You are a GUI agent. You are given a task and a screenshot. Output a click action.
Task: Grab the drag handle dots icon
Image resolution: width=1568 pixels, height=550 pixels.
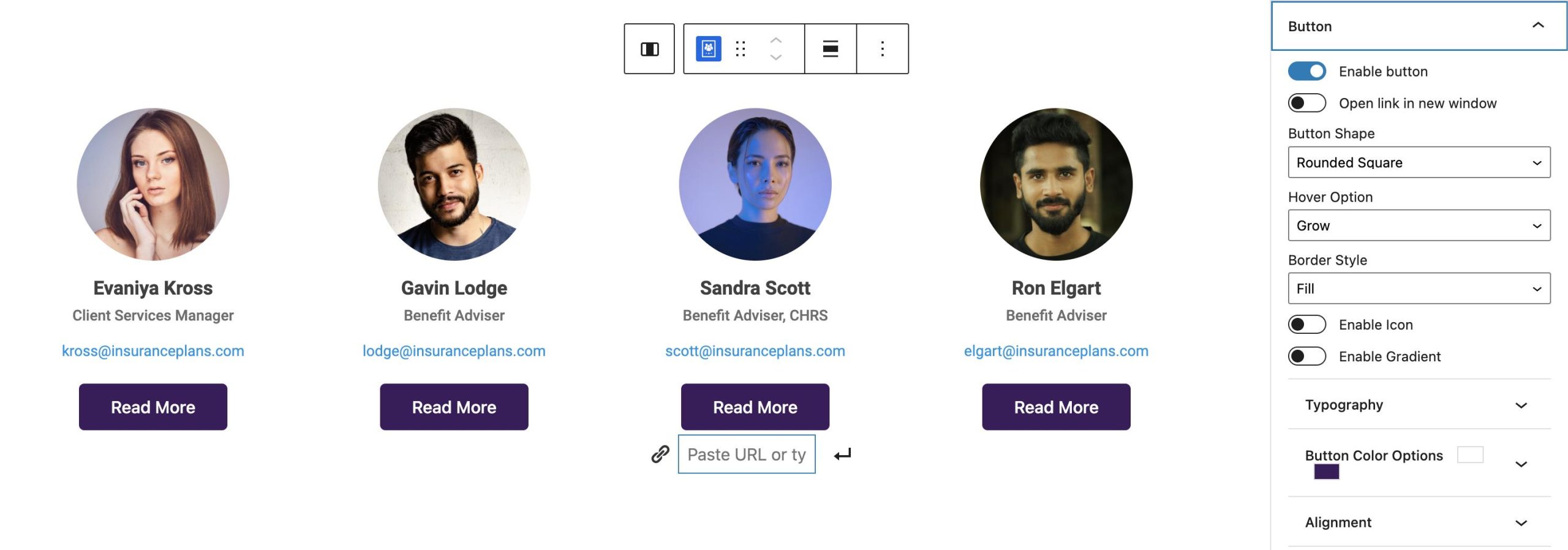coord(741,49)
